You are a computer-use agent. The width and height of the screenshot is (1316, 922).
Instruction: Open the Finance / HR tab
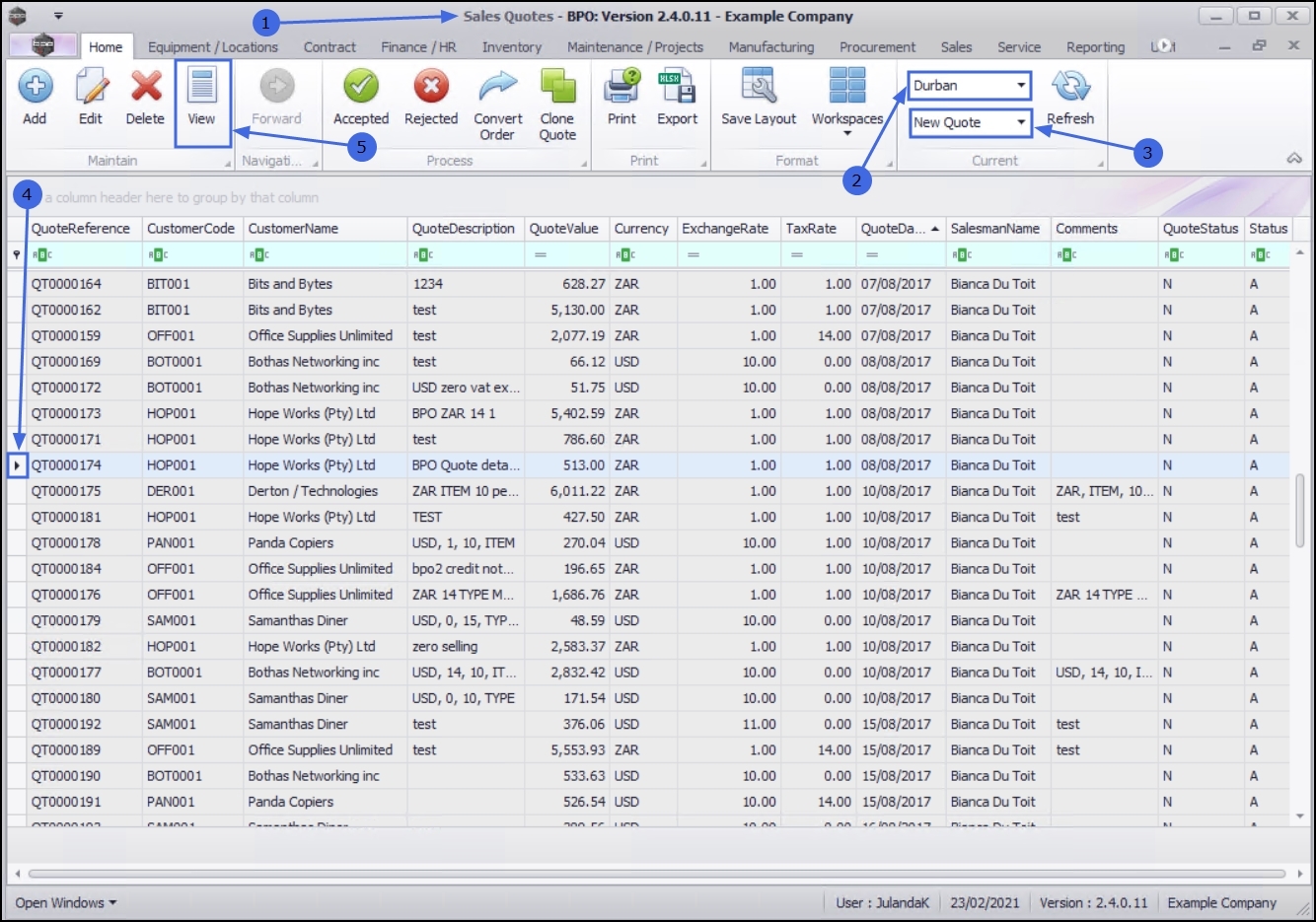click(x=418, y=47)
